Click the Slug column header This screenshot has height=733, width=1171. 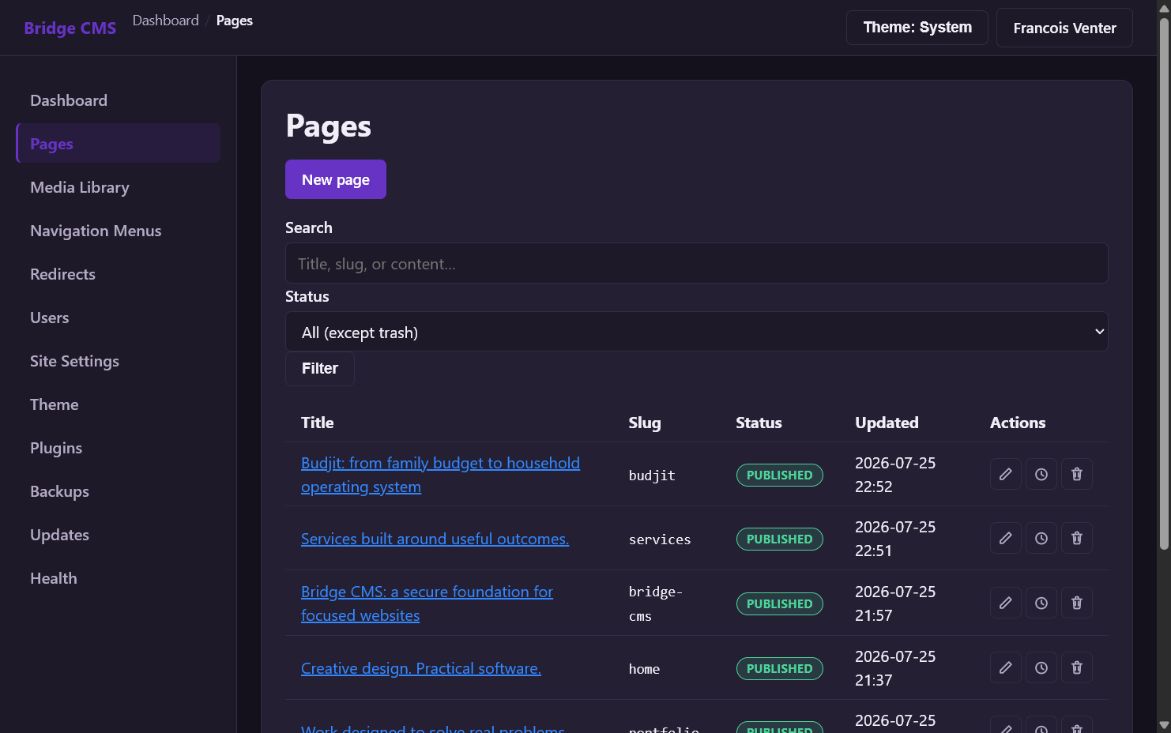coord(644,422)
